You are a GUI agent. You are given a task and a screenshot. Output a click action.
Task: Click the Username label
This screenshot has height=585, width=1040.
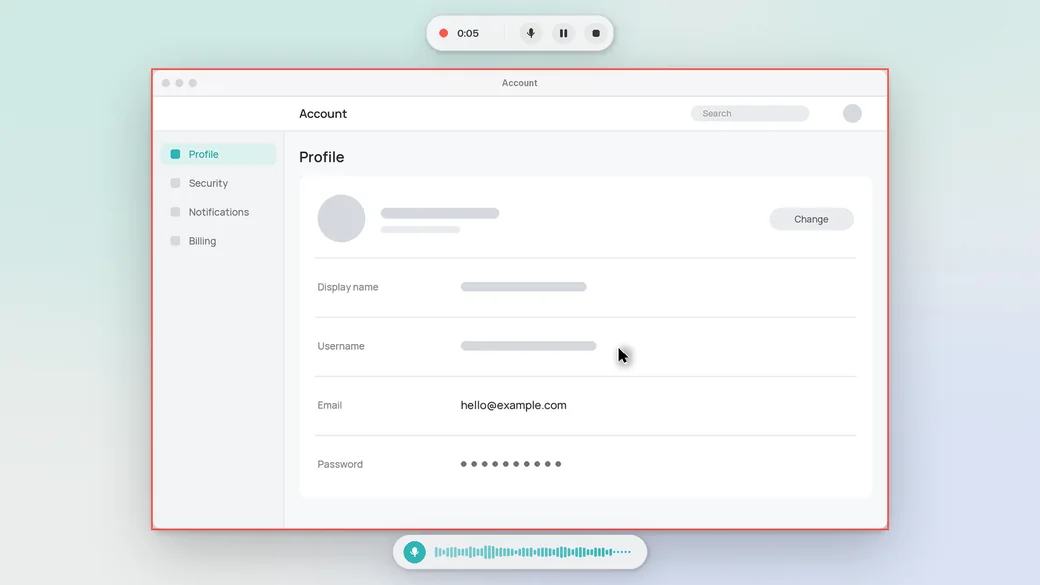coord(341,346)
